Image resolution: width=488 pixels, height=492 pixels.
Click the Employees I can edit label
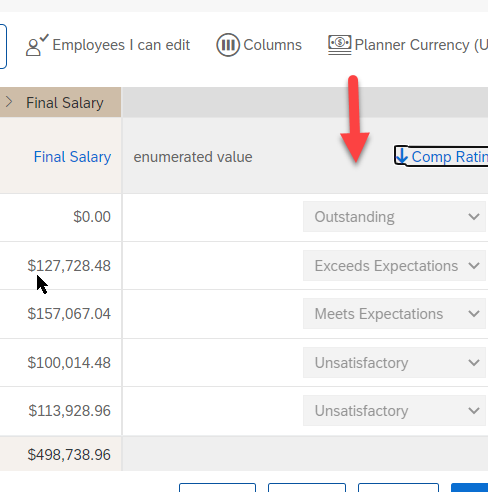[121, 45]
